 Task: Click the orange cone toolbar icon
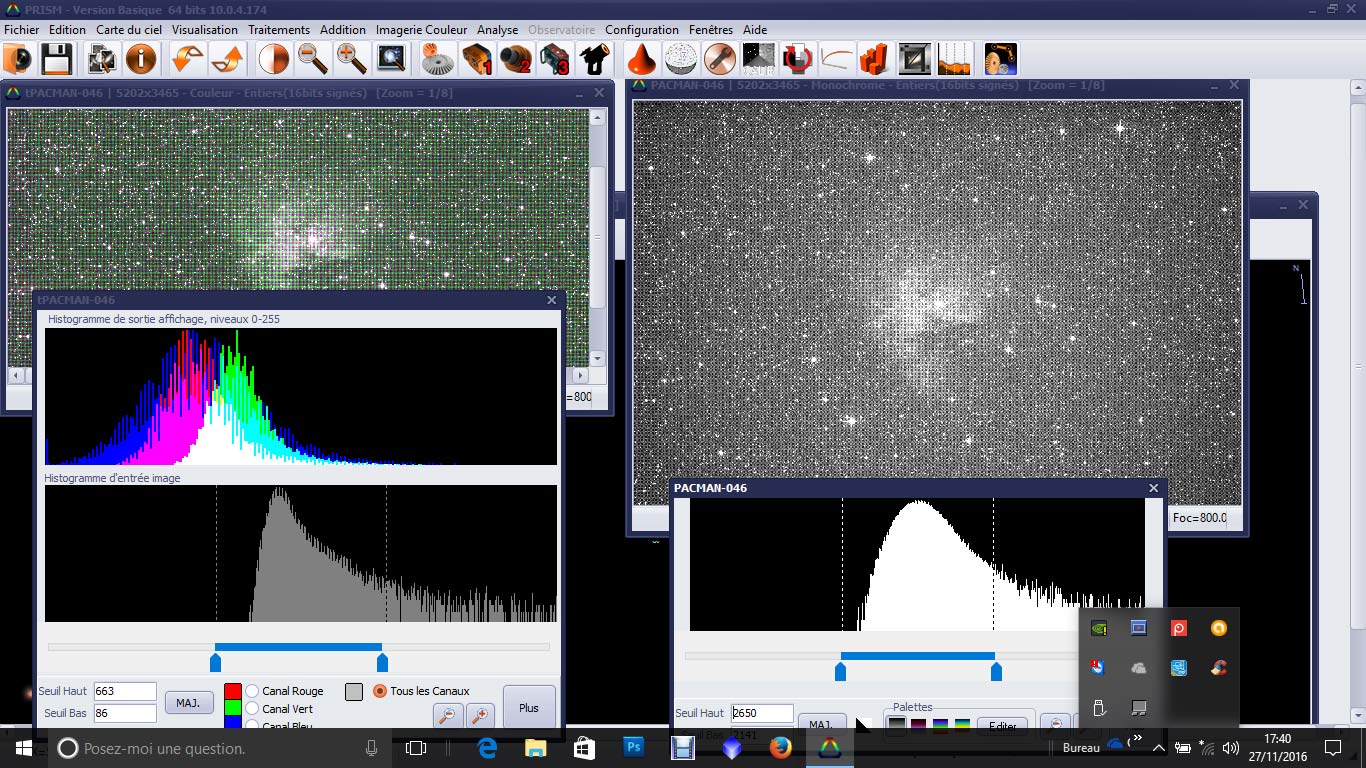point(641,59)
